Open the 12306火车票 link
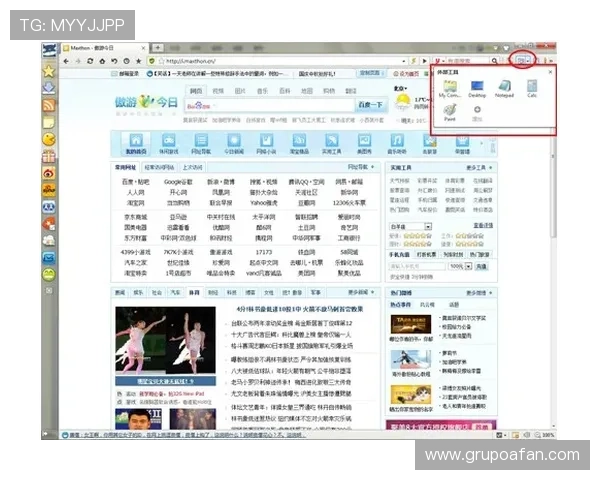Viewport: 600px width, 480px height. pyautogui.click(x=349, y=203)
